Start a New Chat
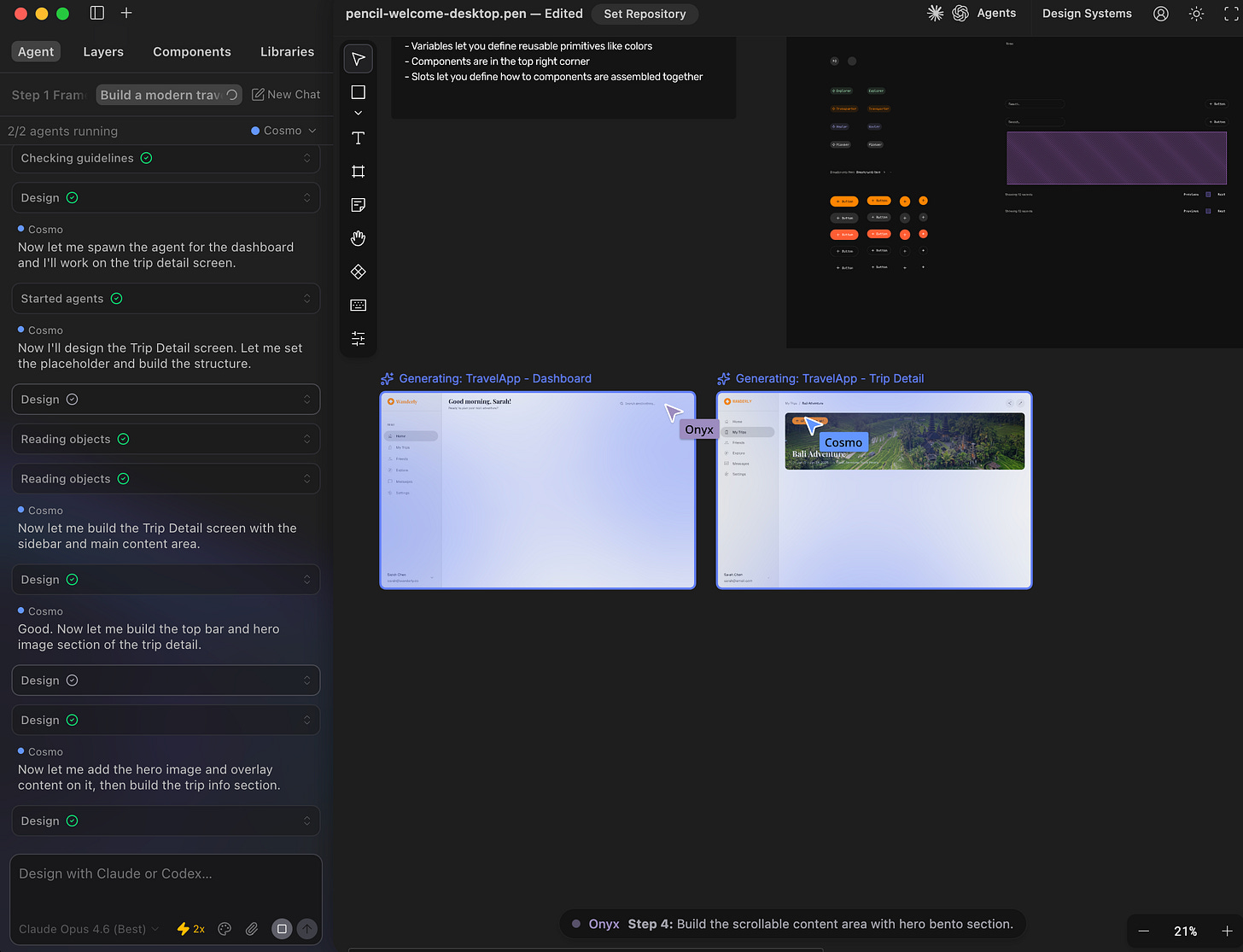The height and width of the screenshot is (952, 1243). (x=286, y=95)
